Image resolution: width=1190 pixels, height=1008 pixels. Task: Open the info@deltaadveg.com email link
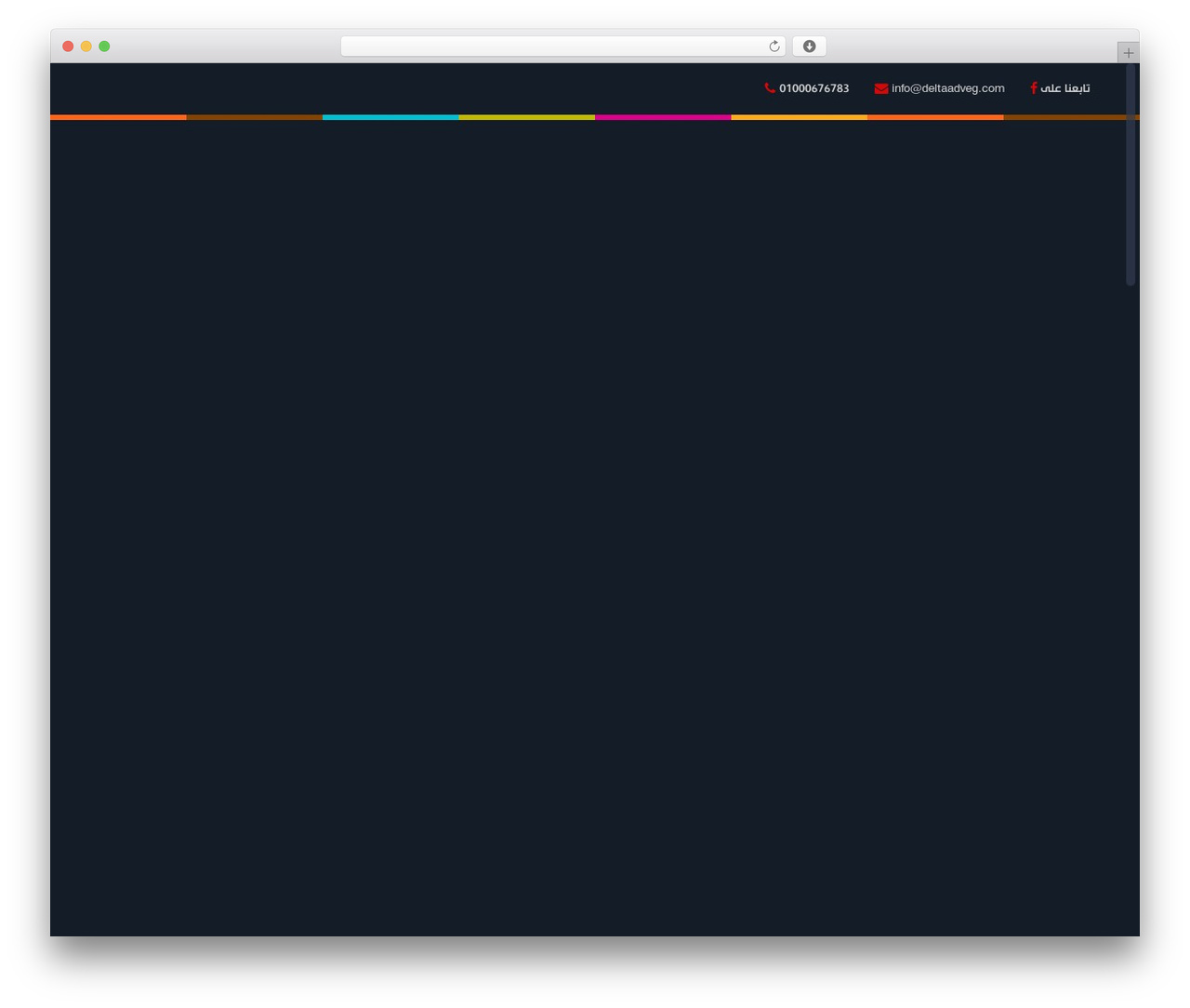(x=947, y=88)
